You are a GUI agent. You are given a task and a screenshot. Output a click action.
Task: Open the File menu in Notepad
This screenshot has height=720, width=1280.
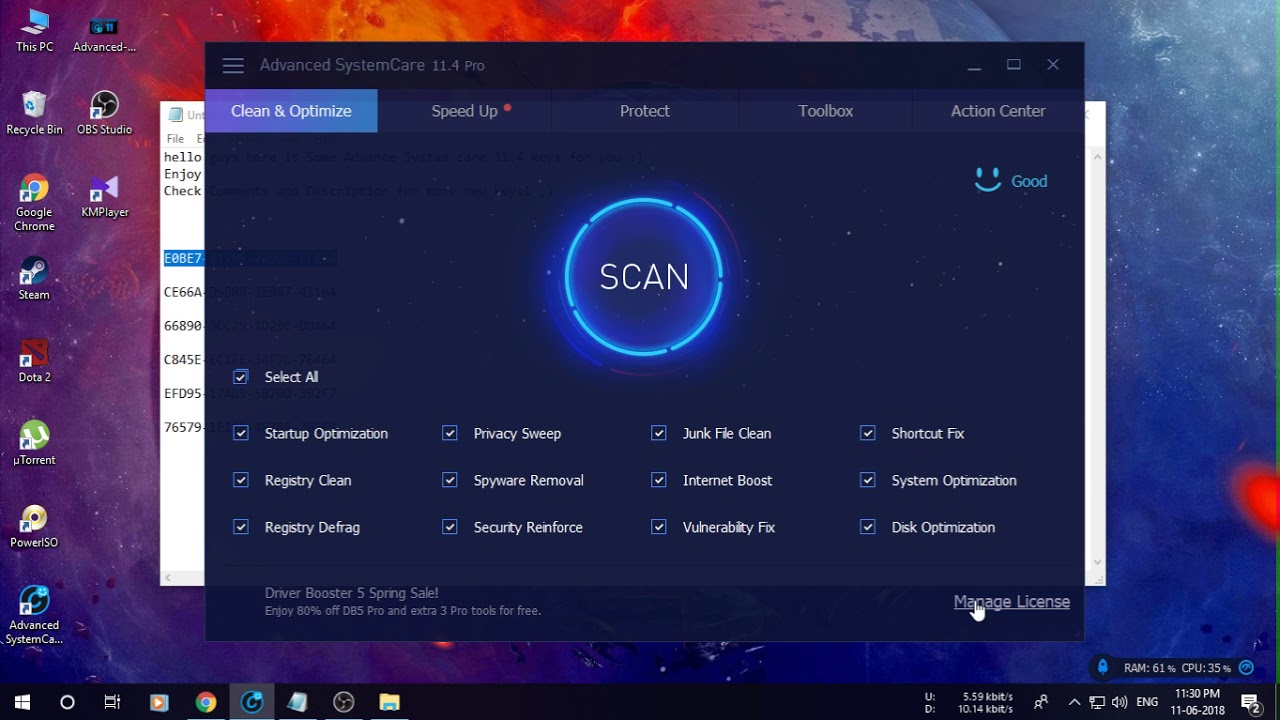pos(175,139)
